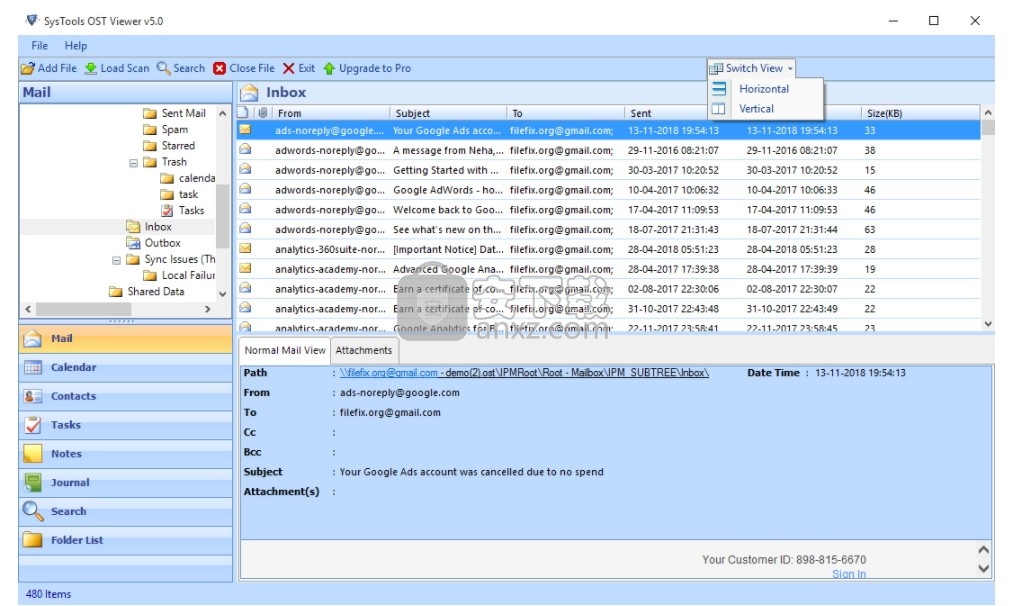Sort emails by Subject column
Screen dimensions: 1011x606
point(448,113)
